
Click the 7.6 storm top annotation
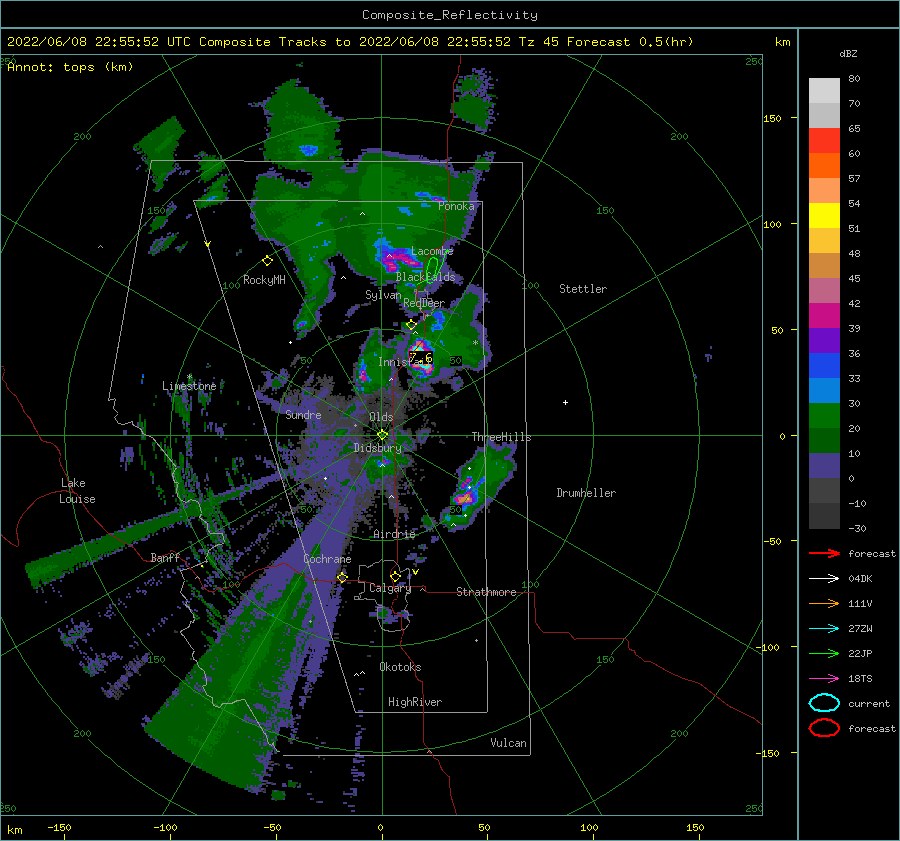(421, 358)
